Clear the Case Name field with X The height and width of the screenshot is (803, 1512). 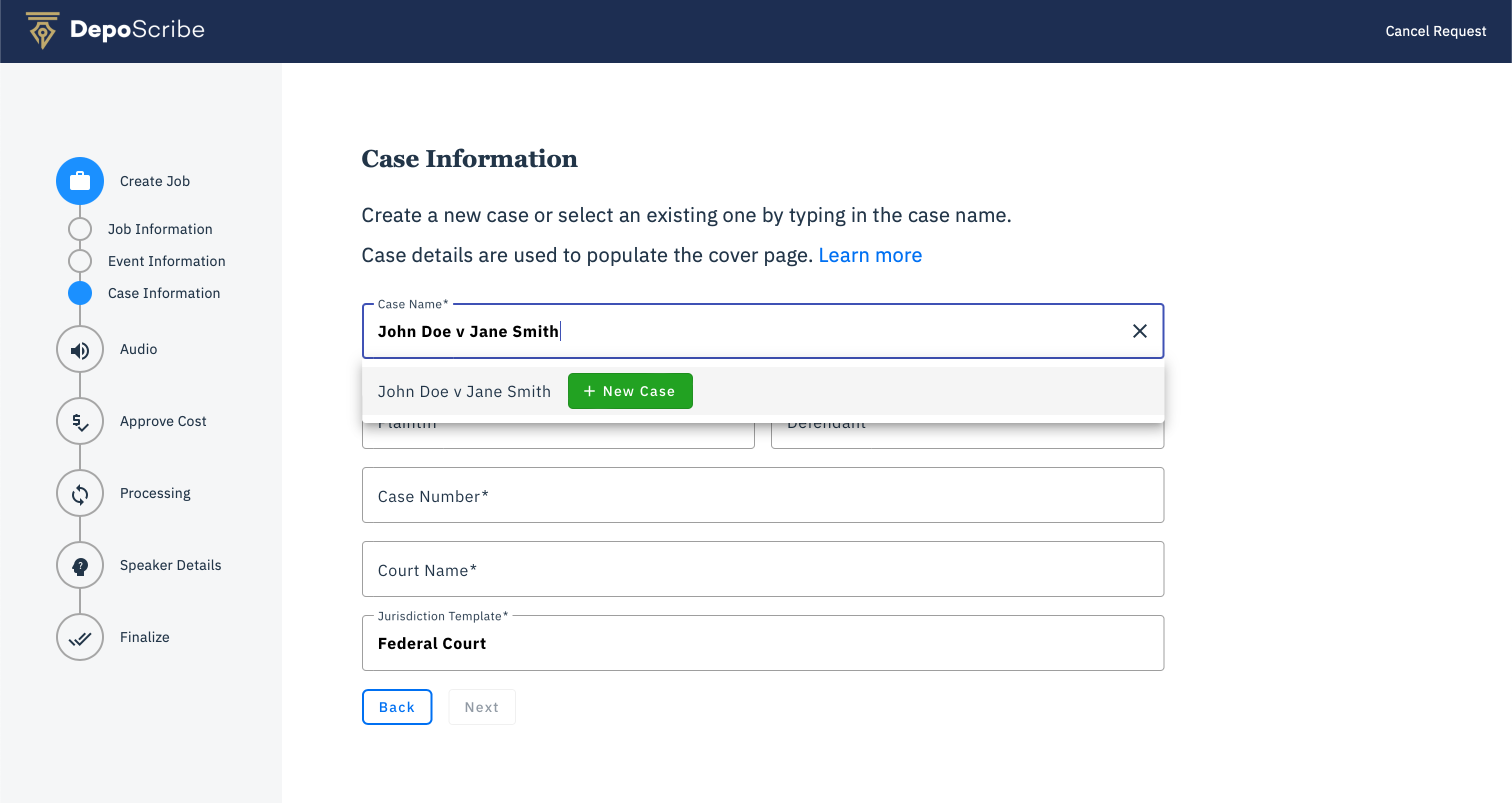click(x=1139, y=331)
